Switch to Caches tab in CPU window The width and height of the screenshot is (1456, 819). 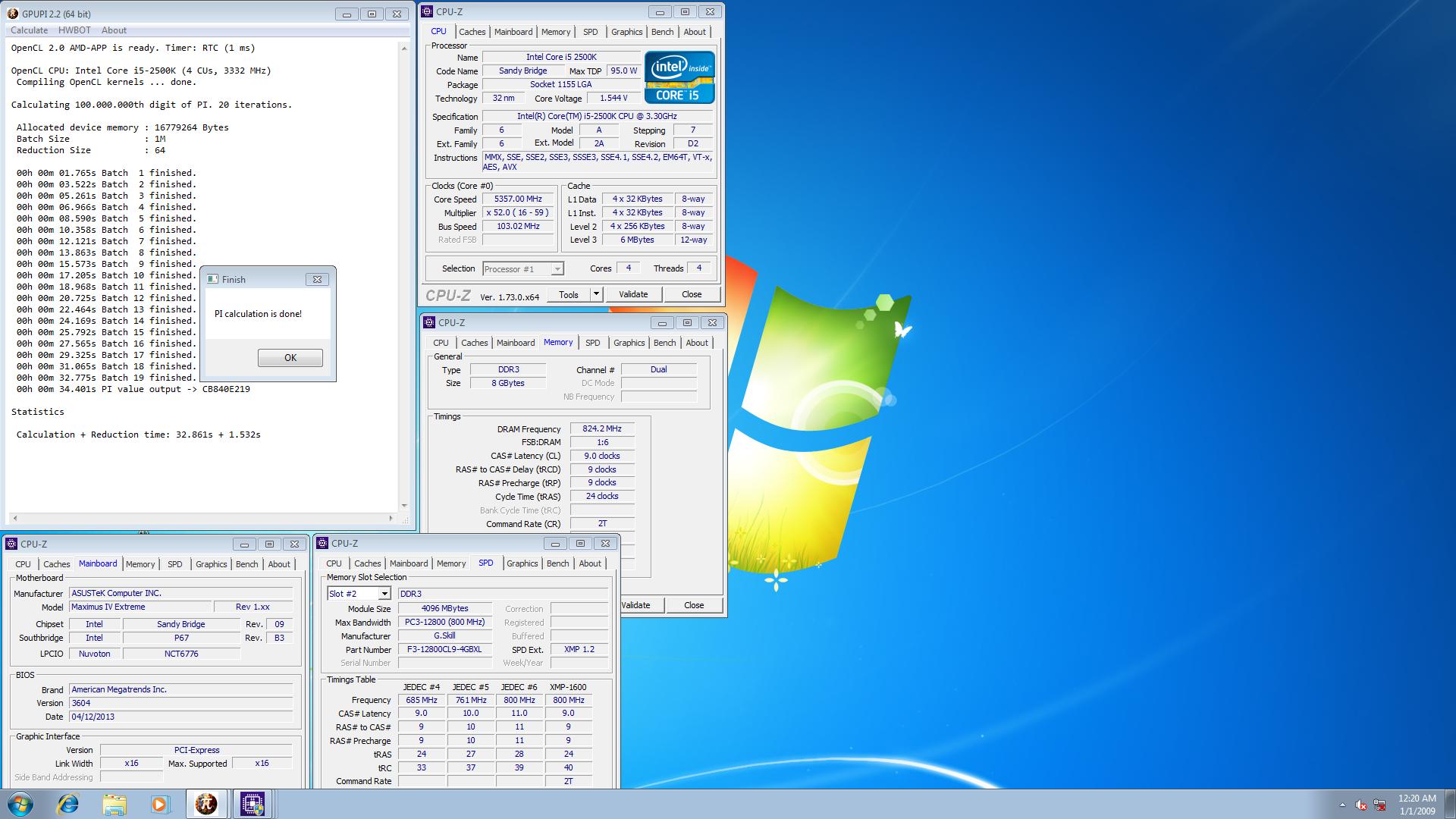tap(472, 32)
